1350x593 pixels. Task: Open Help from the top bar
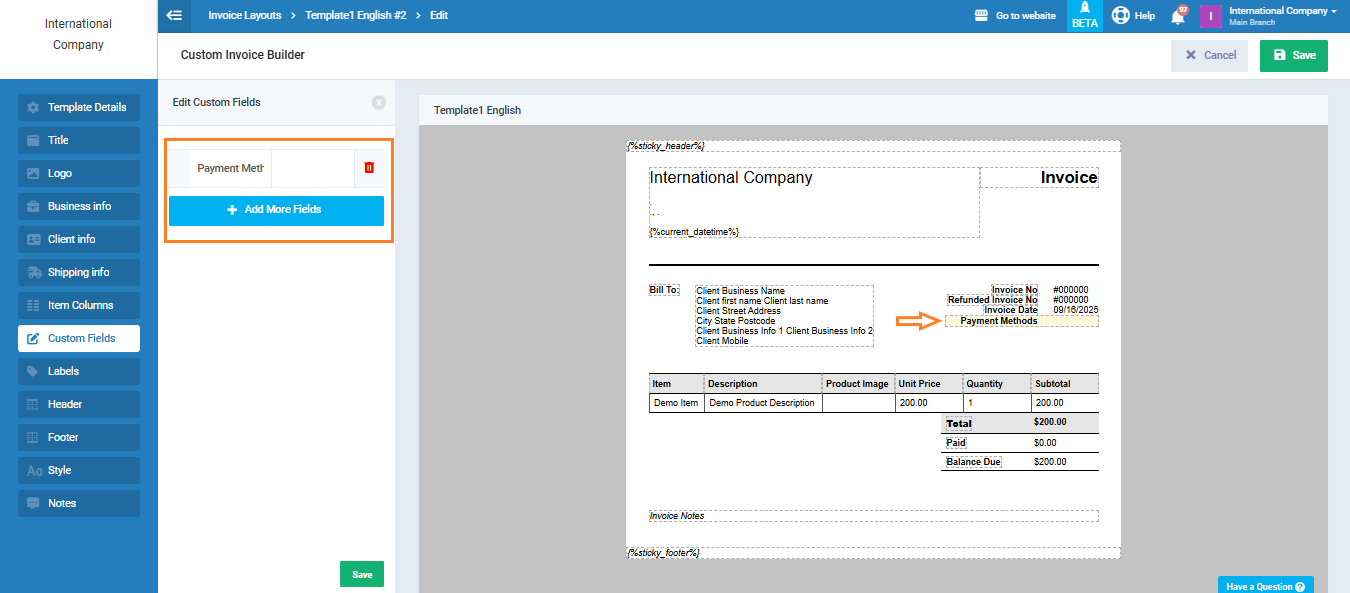click(1133, 16)
